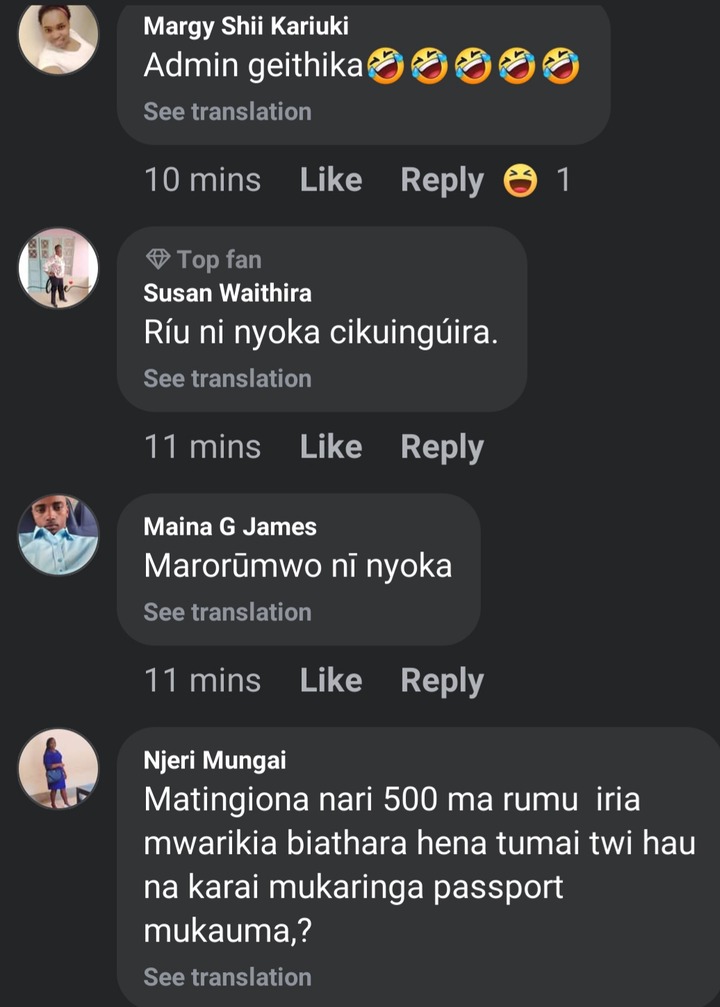Click the Top fan diamond badge
This screenshot has height=1007, width=720.
point(158,260)
